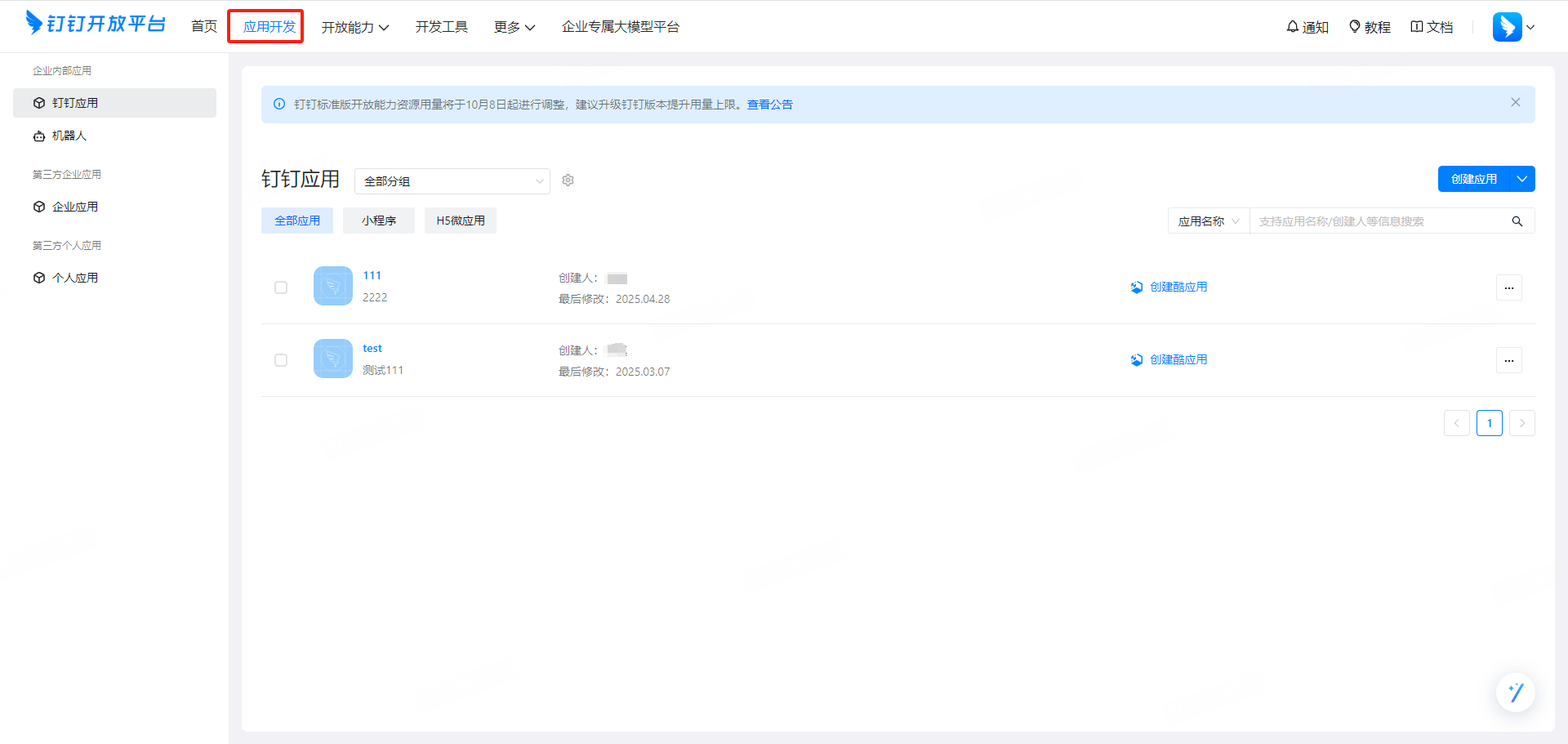Click the 创建应用 button
The image size is (1568, 744).
click(x=1473, y=179)
